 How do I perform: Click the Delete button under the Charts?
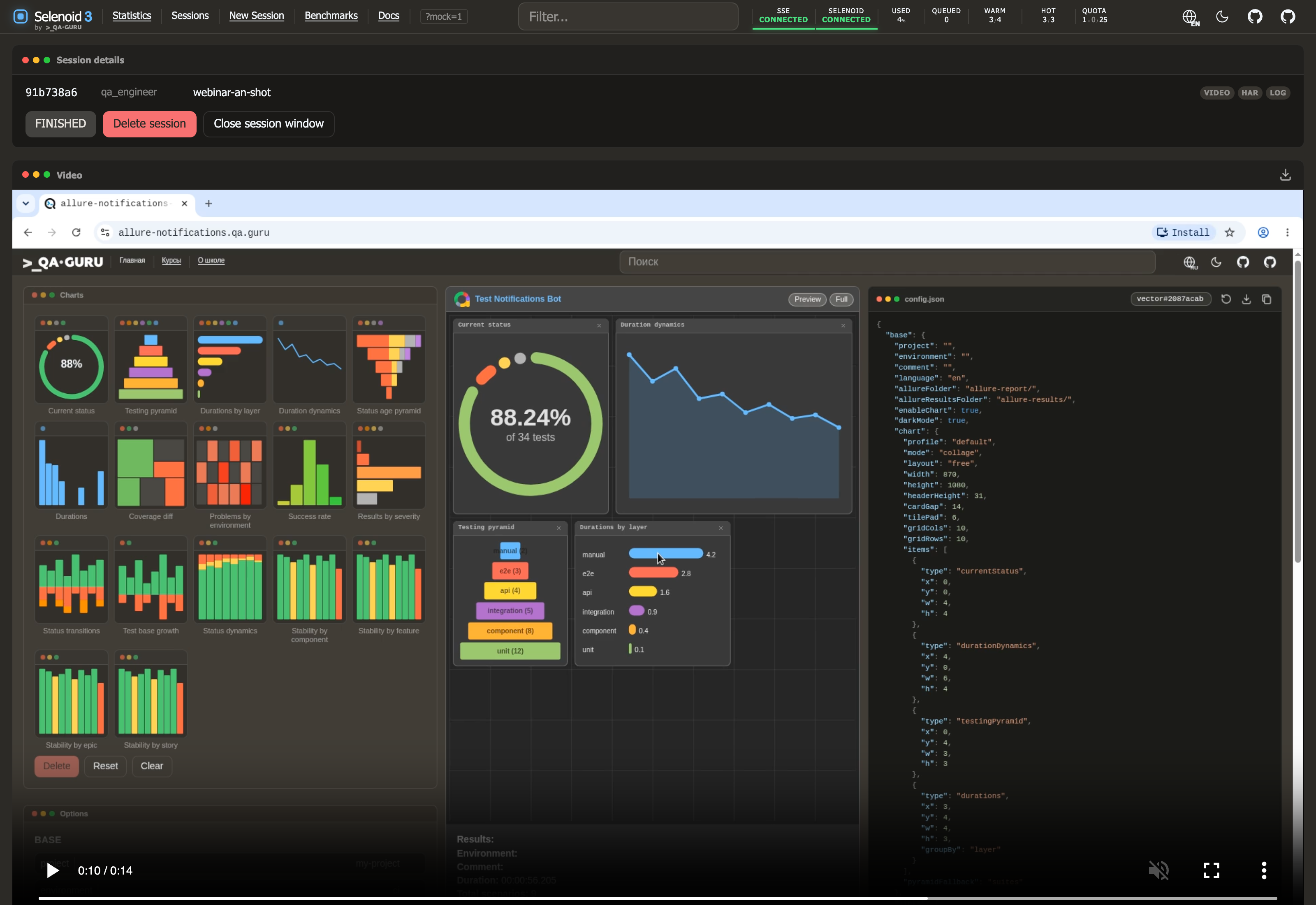57,766
